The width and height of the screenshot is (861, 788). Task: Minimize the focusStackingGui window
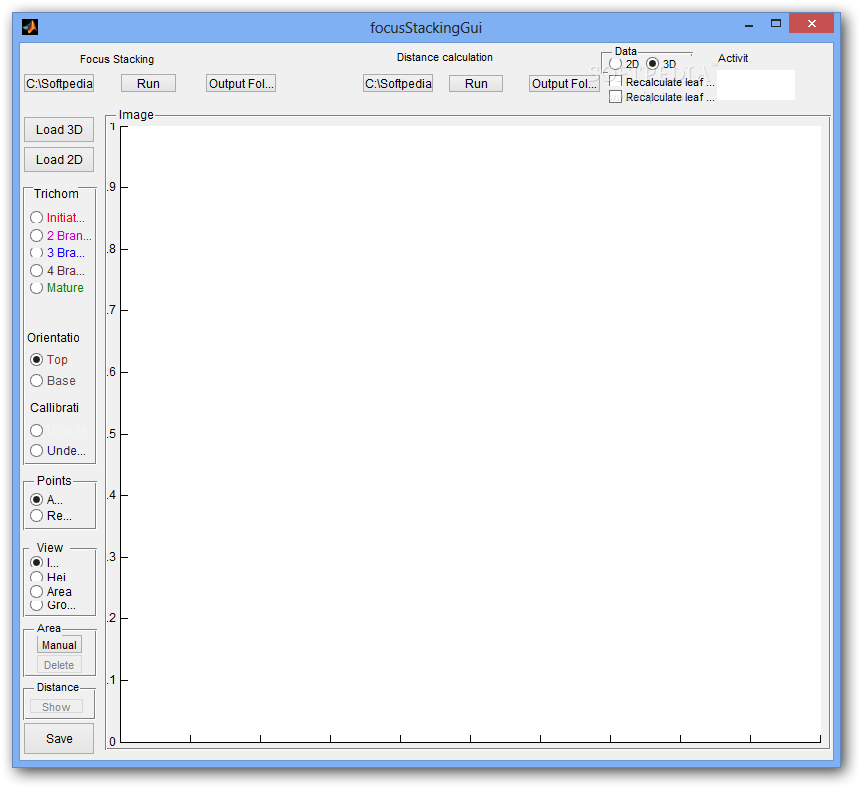pyautogui.click(x=749, y=25)
